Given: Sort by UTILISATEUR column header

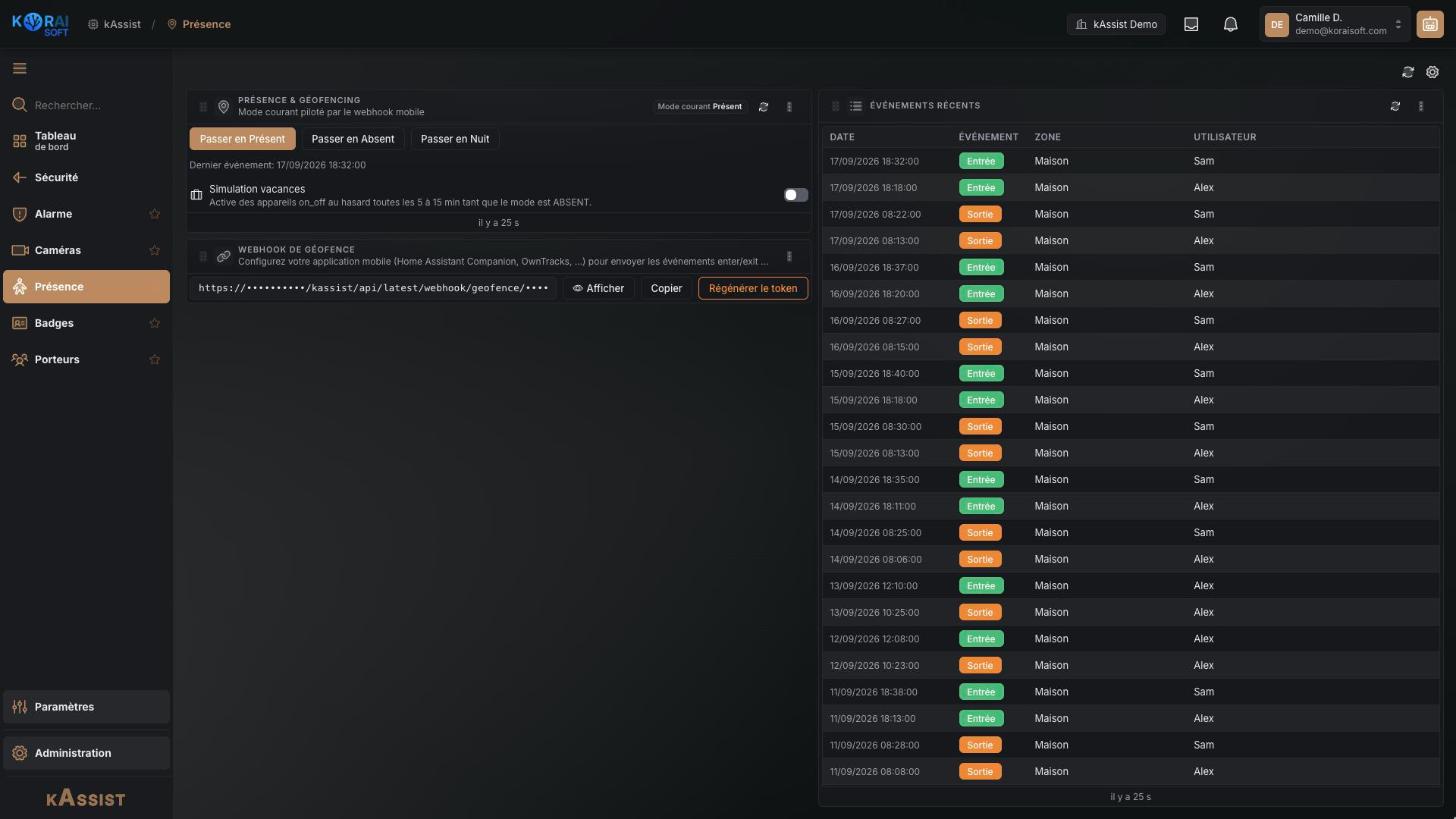Looking at the screenshot, I should coord(1224,137).
